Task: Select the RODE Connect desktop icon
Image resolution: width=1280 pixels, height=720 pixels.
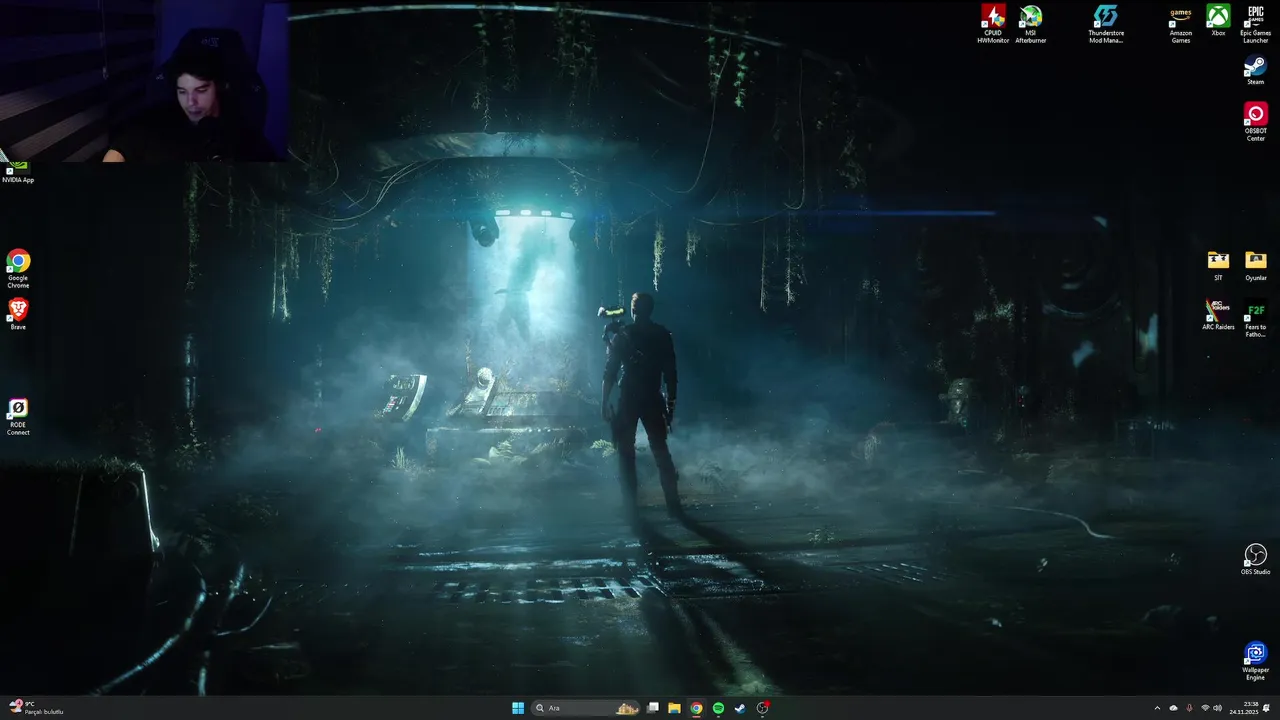Action: click(x=18, y=417)
